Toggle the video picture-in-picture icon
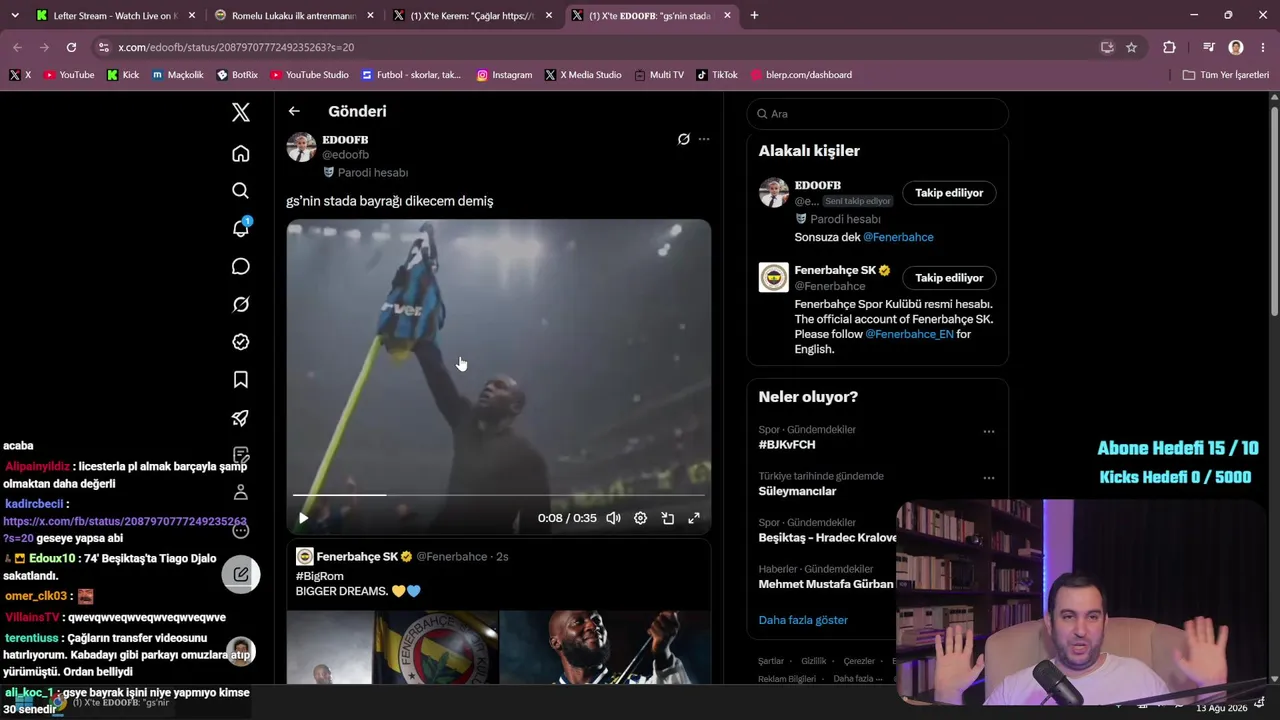Image resolution: width=1280 pixels, height=720 pixels. point(667,518)
